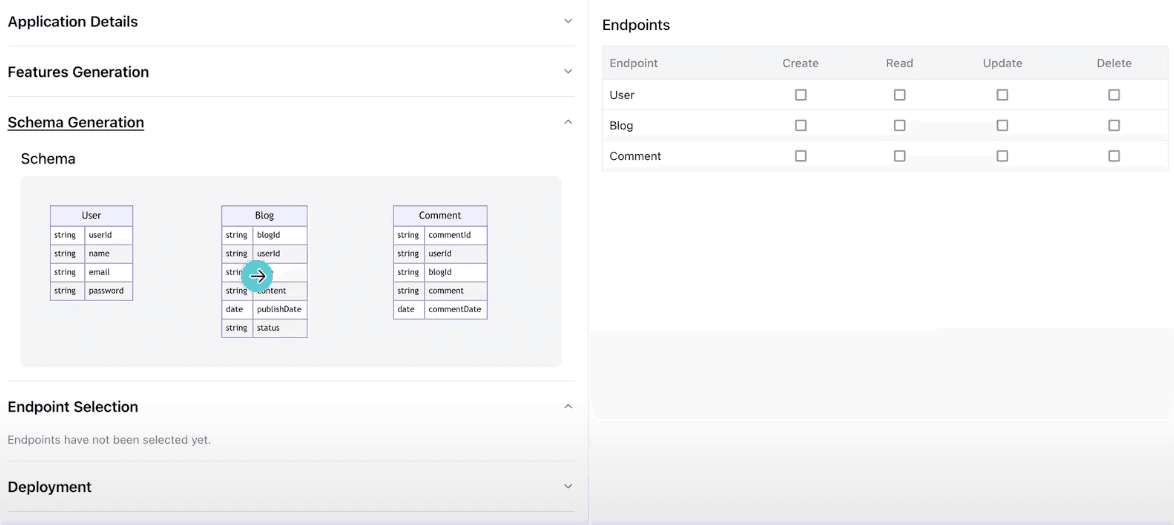The image size is (1174, 525).
Task: Tick the User Delete checkbox
Action: (1114, 95)
